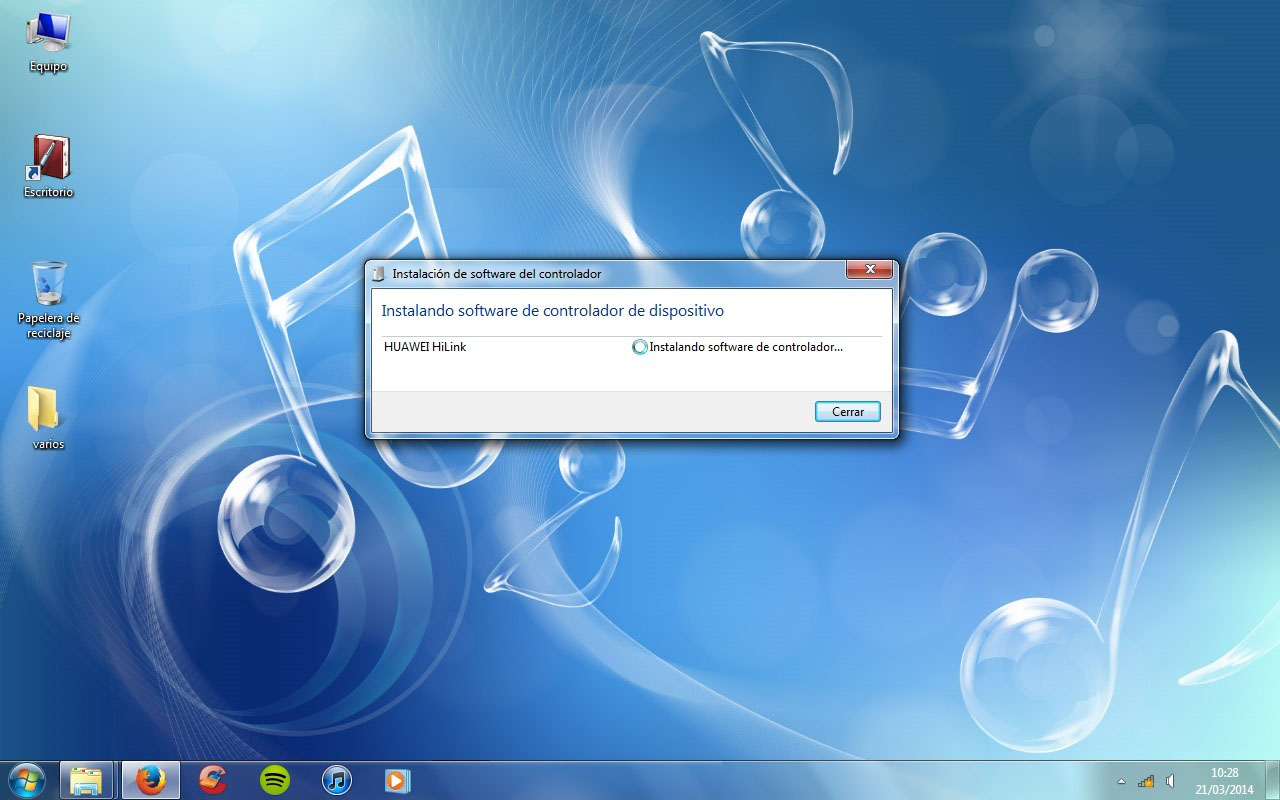Click the 'Instalando software de controlador de dispositivo' heading
This screenshot has height=800, width=1280.
552,311
